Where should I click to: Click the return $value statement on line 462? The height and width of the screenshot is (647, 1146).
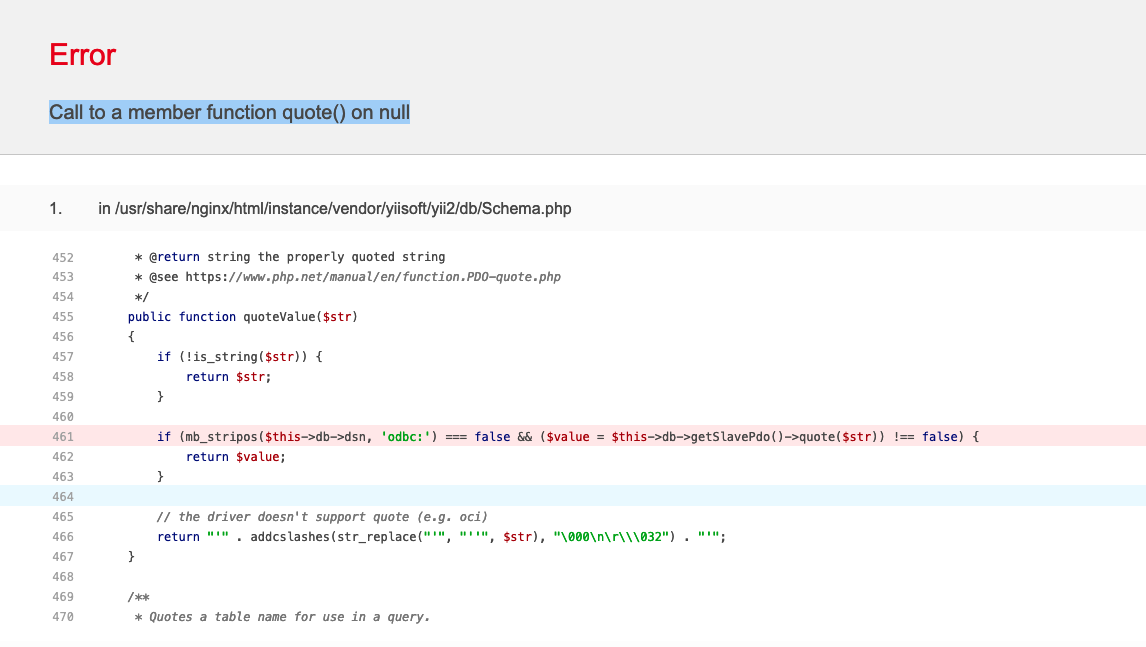tap(233, 456)
